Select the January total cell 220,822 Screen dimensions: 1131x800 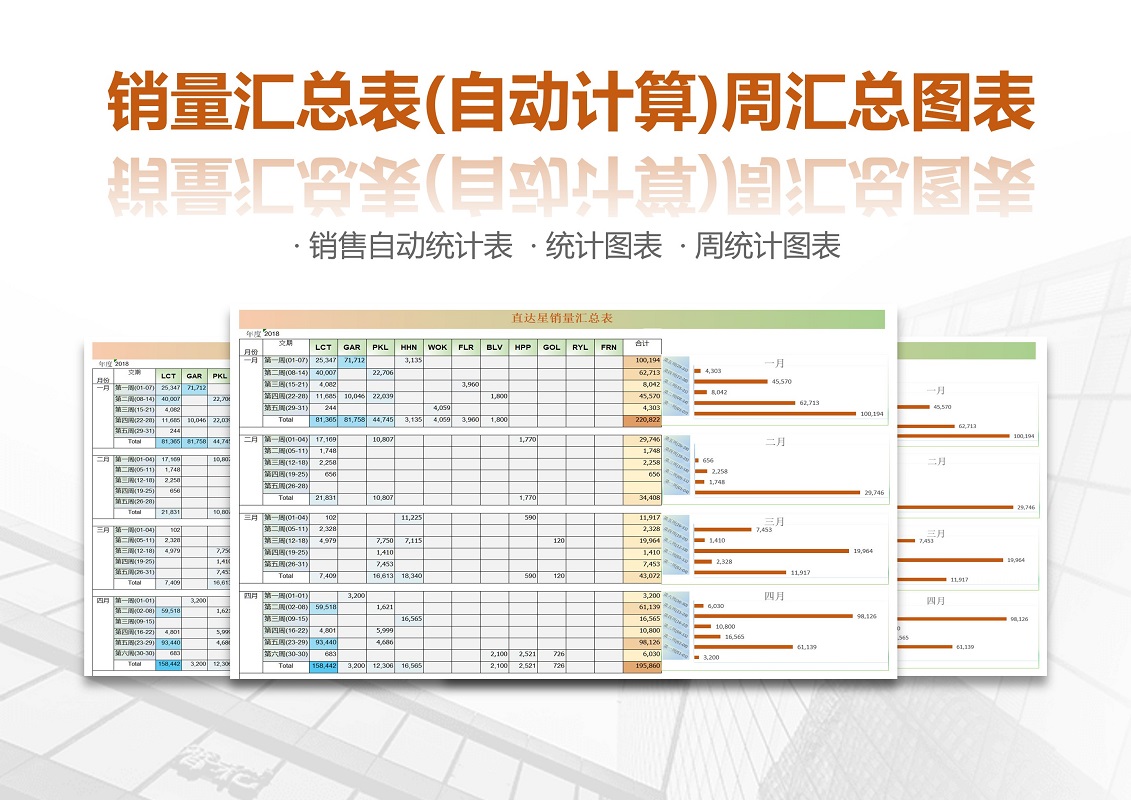pos(643,420)
